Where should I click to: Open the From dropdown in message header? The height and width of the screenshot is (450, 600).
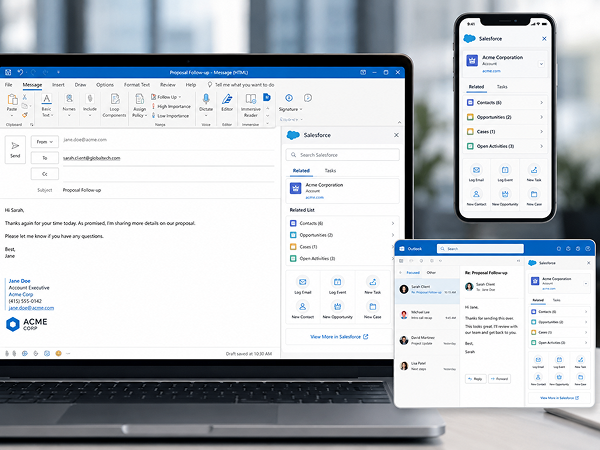45,142
